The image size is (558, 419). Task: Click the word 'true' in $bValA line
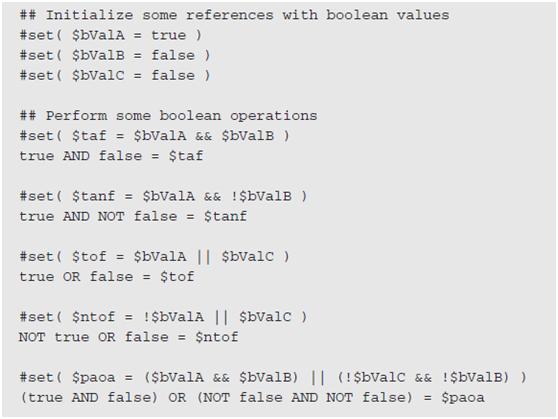[x=169, y=35]
